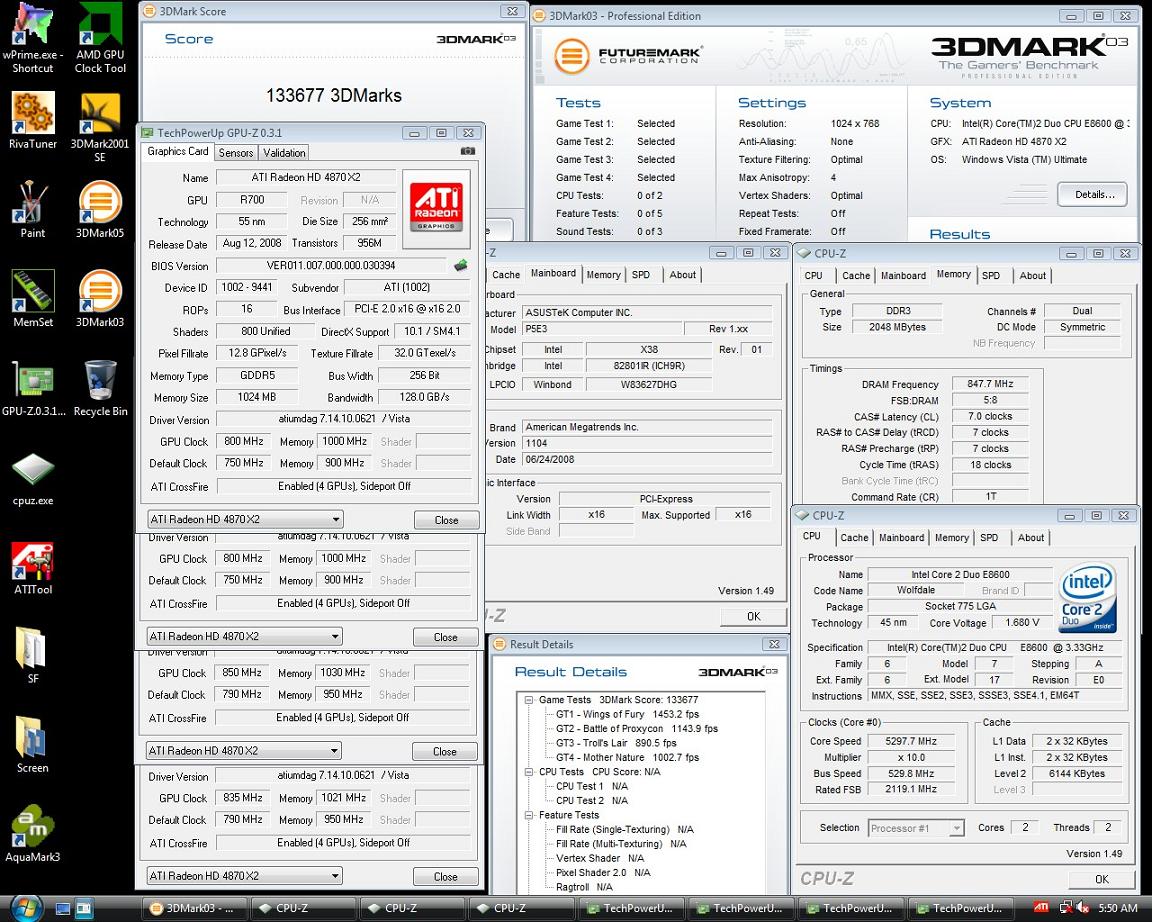1152x922 pixels.
Task: Open the Processor #1 selection dropdown in CPU-Z
Action: tap(915, 828)
